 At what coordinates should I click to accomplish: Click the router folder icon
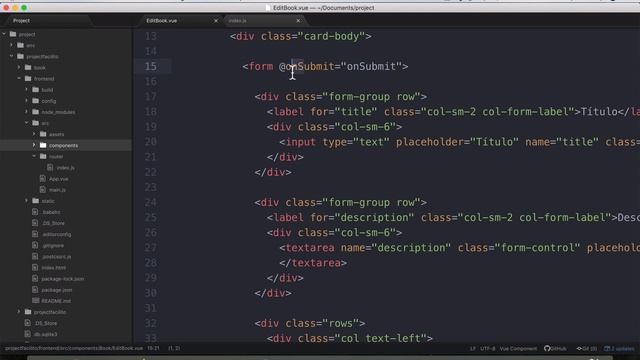pyautogui.click(x=43, y=156)
